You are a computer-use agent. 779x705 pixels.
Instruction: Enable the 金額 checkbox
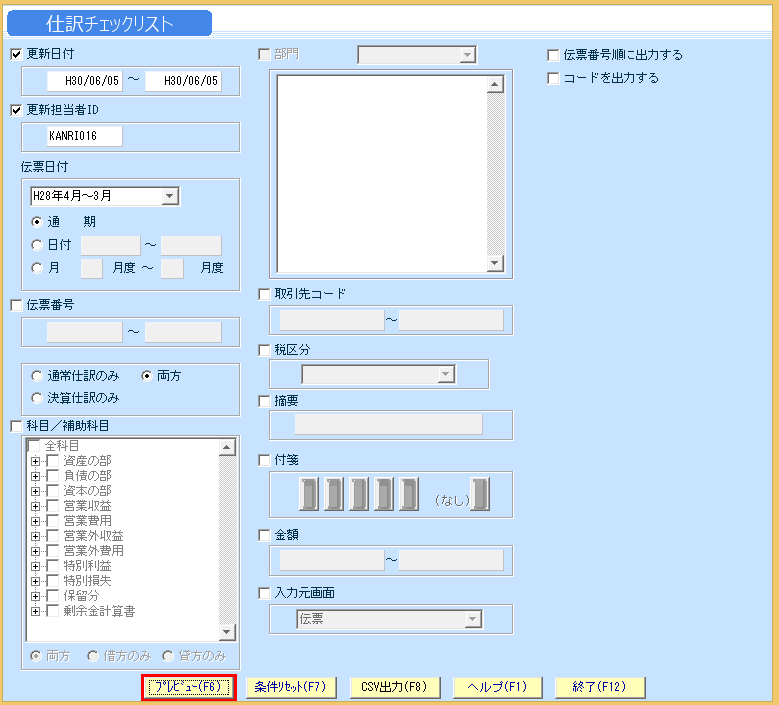point(264,536)
